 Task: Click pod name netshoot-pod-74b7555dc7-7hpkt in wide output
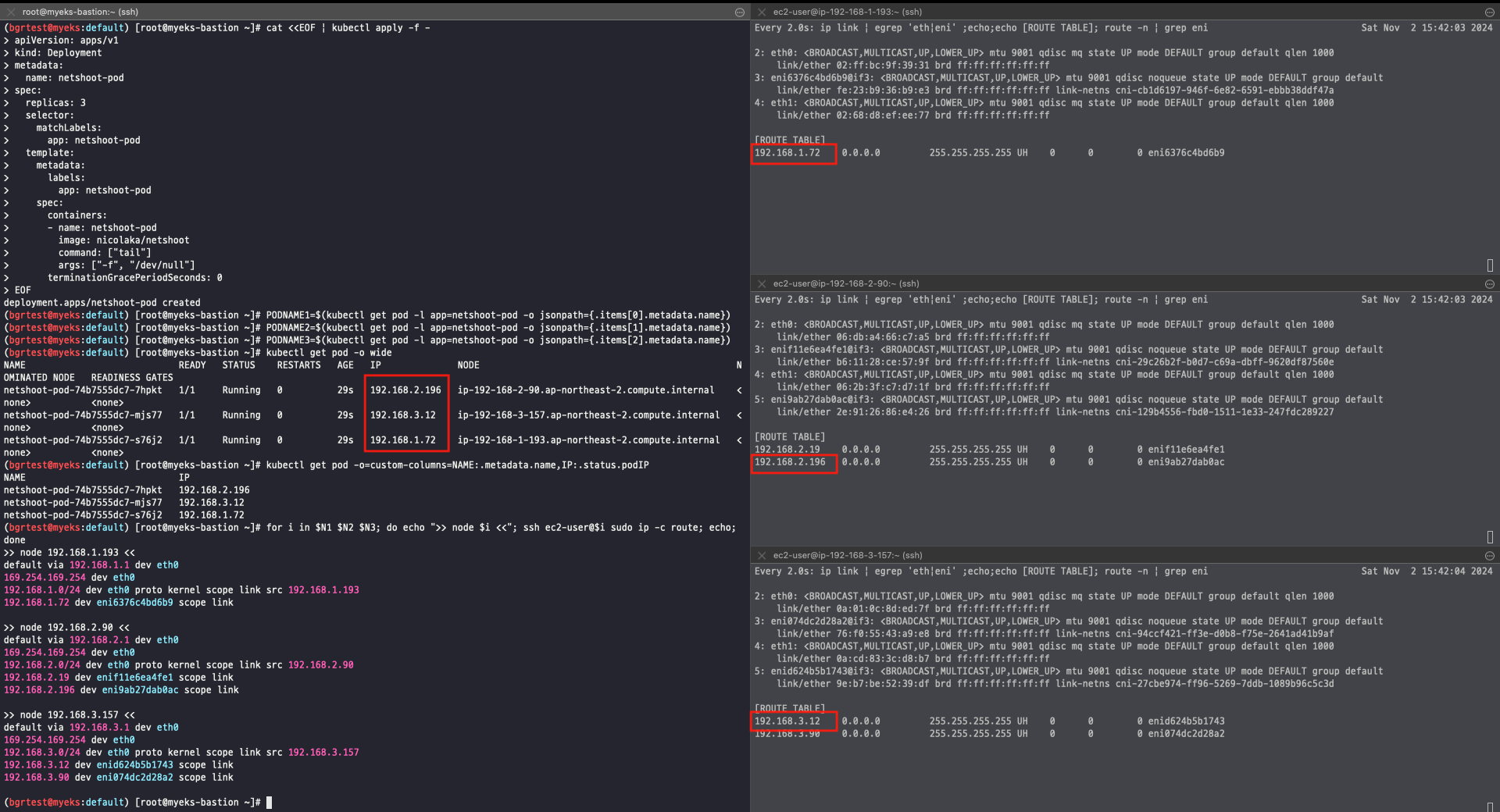point(83,390)
